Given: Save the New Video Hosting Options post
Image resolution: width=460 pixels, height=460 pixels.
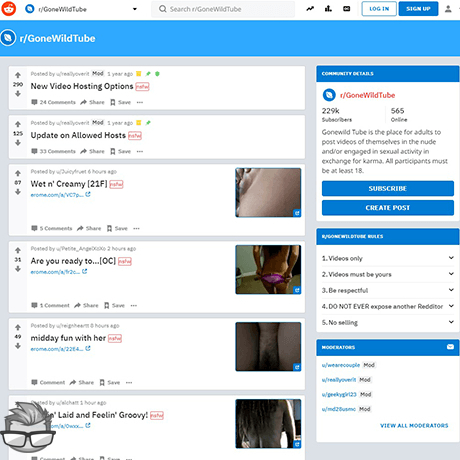Looking at the screenshot, I should point(120,102).
